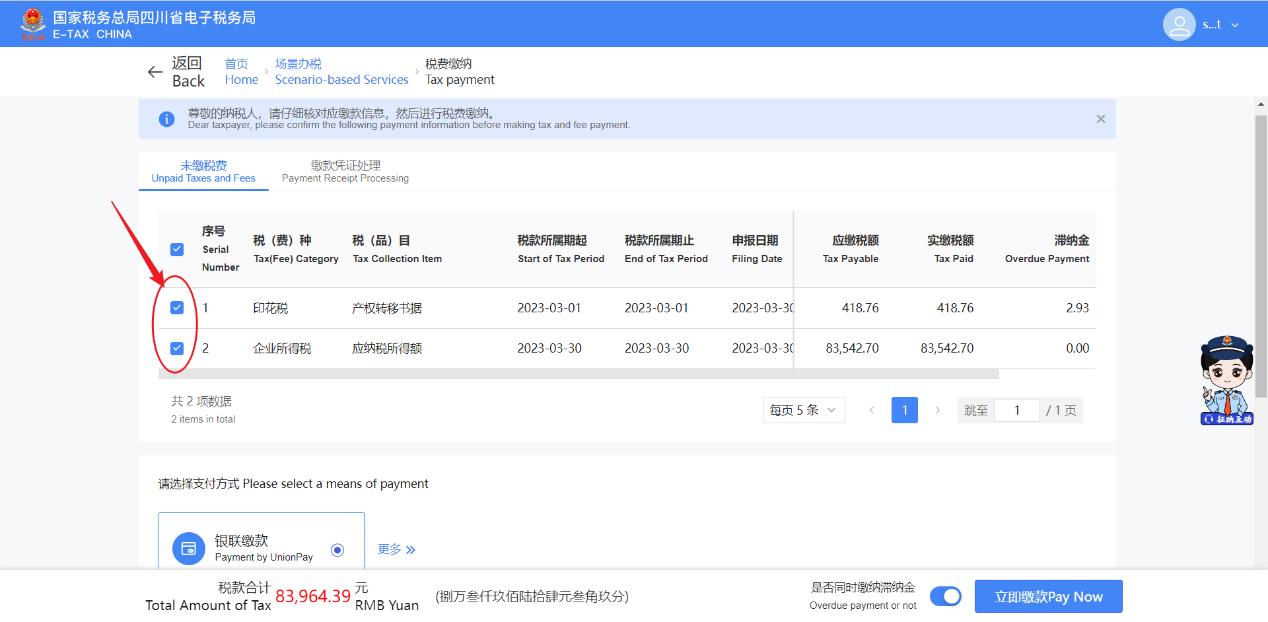
Task: Select Payment by UnionPay radio button
Action: 337,549
